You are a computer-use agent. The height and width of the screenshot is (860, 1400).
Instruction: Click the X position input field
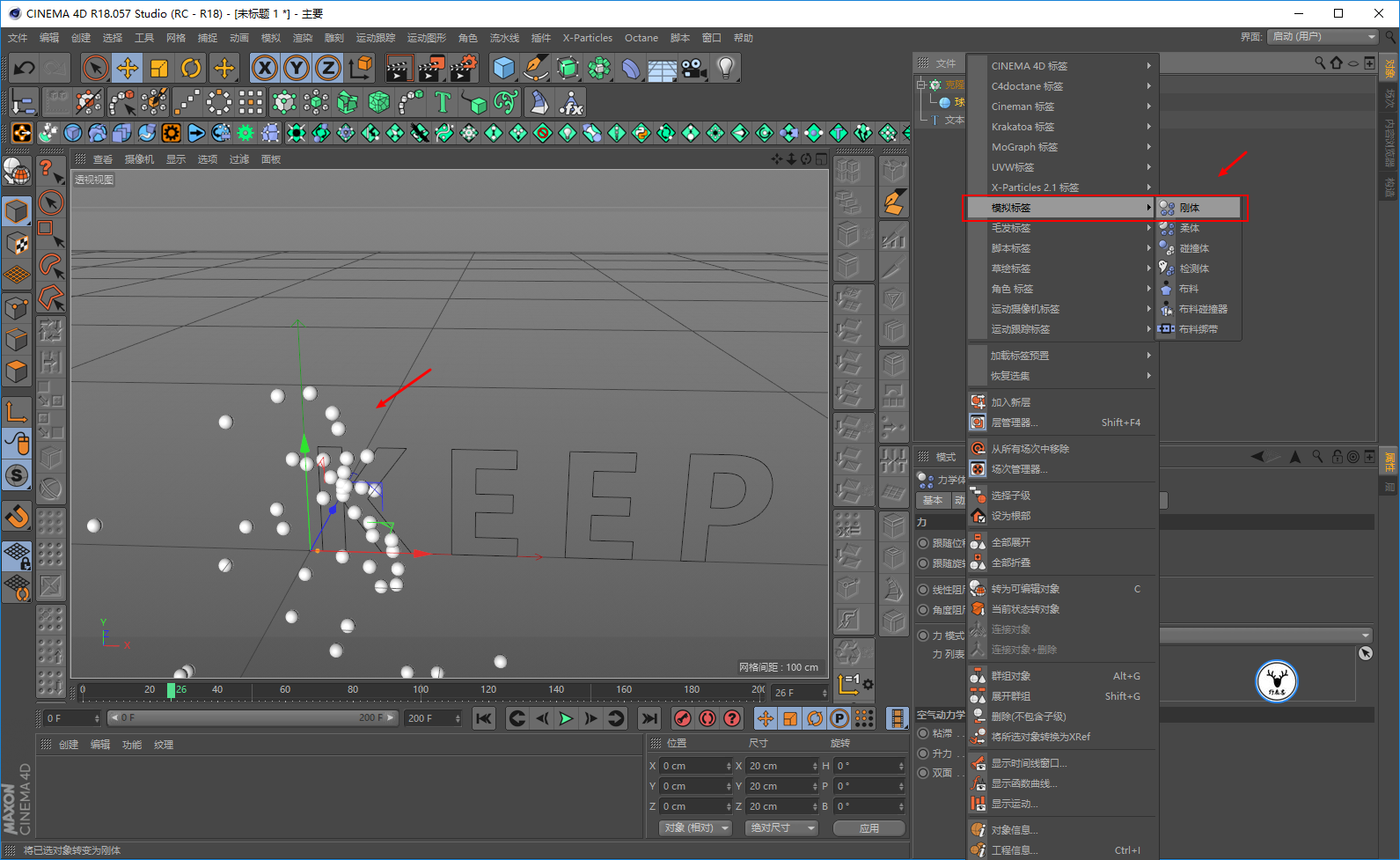tap(695, 766)
